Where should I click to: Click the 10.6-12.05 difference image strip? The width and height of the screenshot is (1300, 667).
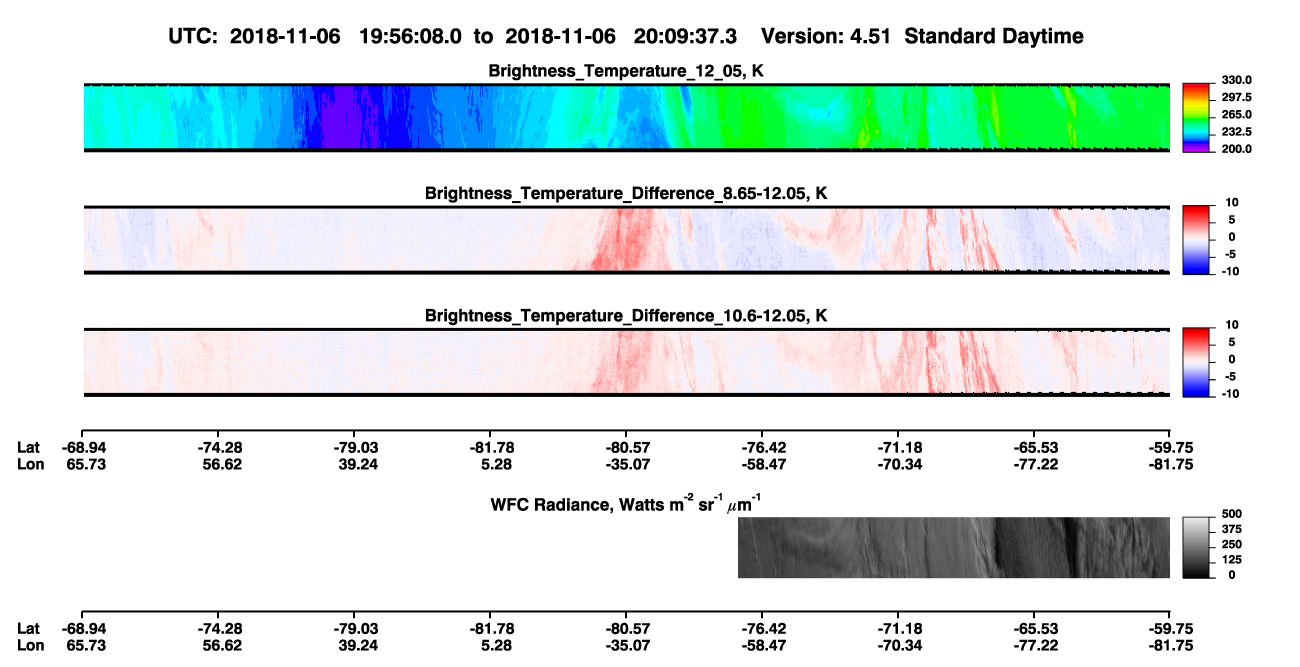(627, 362)
